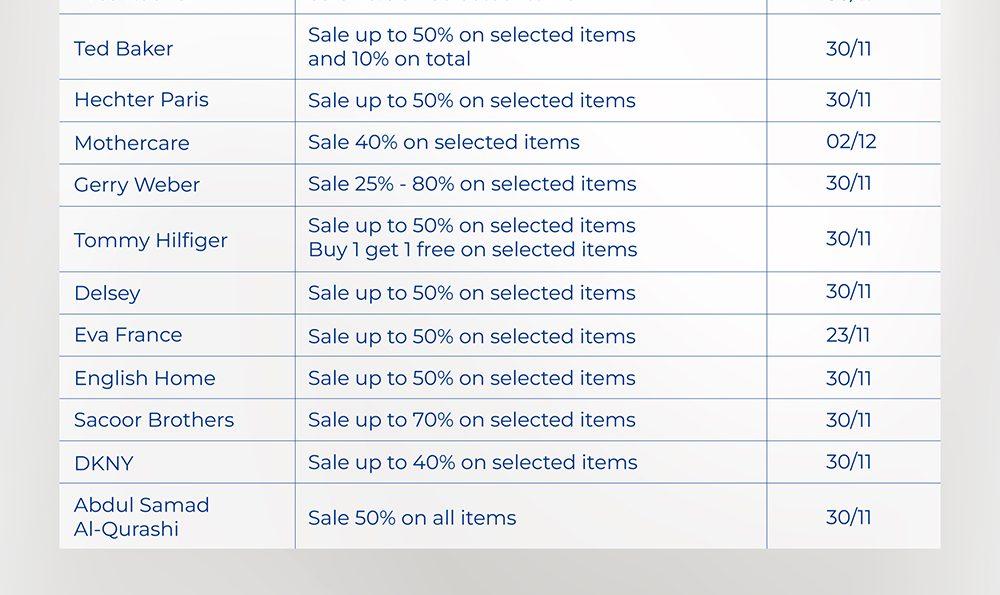The image size is (1000, 595).
Task: Click the DKNY 40% sale offer text
Action: pyautogui.click(x=472, y=462)
